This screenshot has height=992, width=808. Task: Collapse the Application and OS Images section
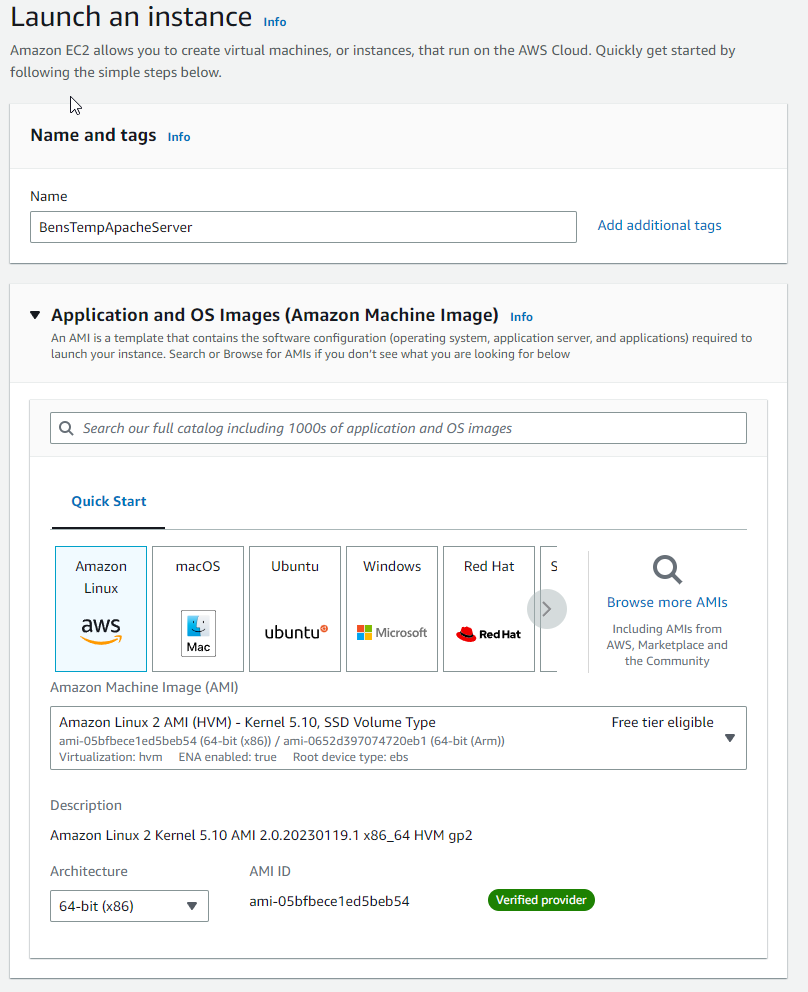tap(35, 315)
